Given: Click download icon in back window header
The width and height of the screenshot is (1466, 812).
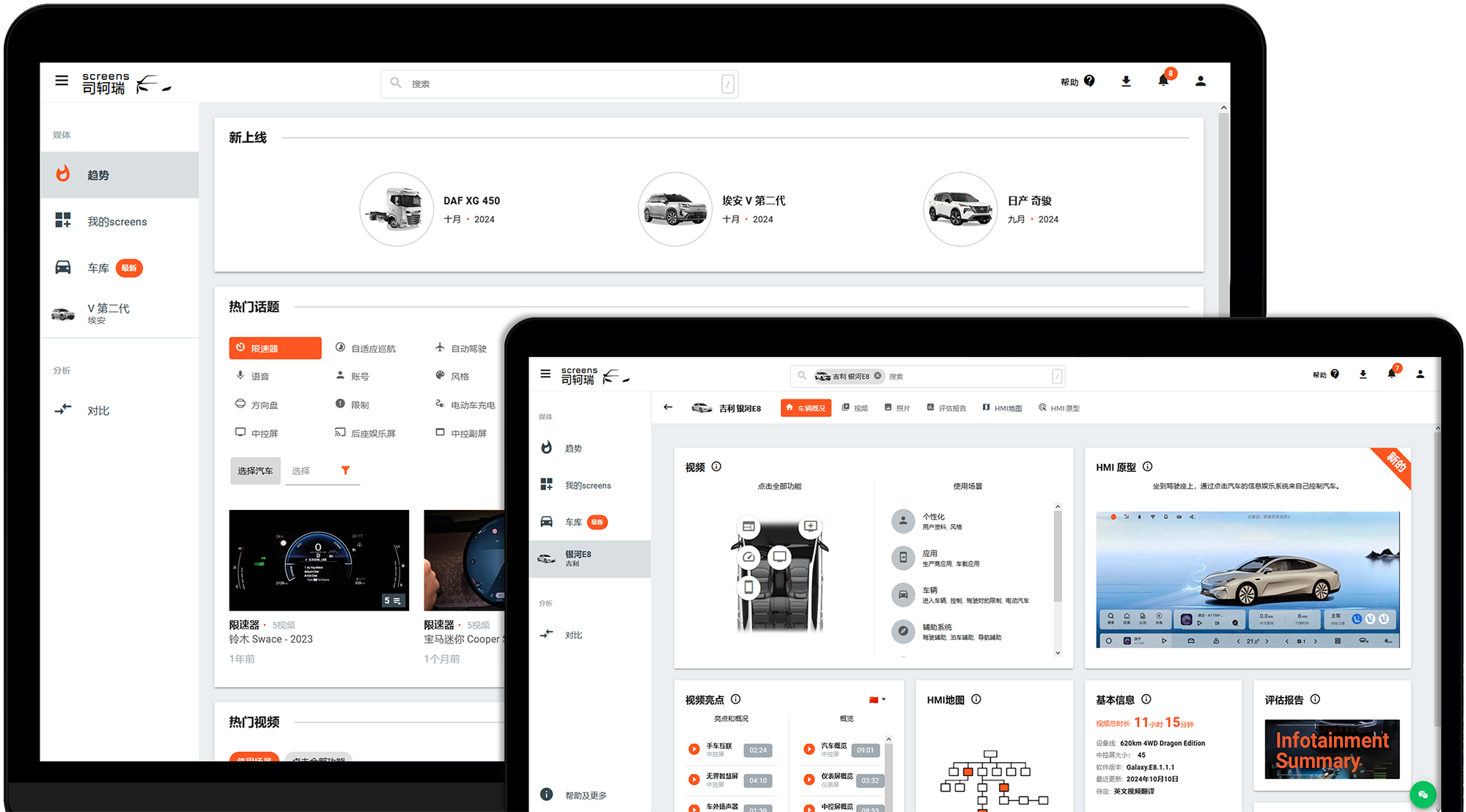Looking at the screenshot, I should [1126, 81].
